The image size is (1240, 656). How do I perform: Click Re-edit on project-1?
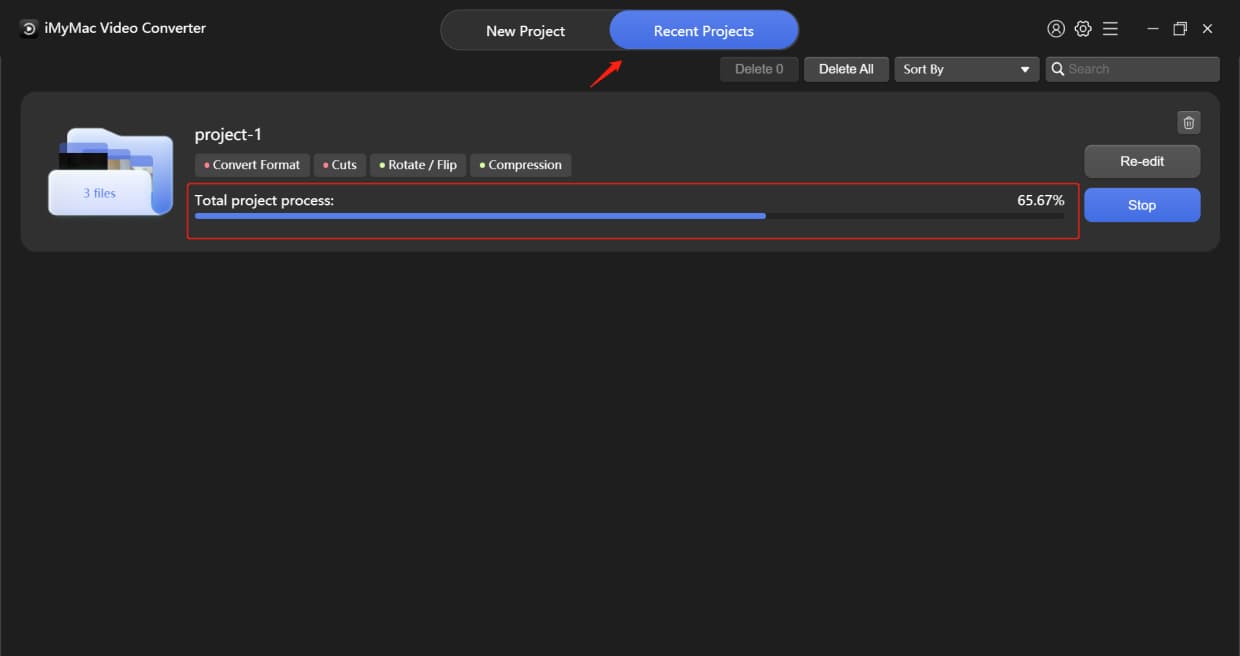click(x=1142, y=160)
